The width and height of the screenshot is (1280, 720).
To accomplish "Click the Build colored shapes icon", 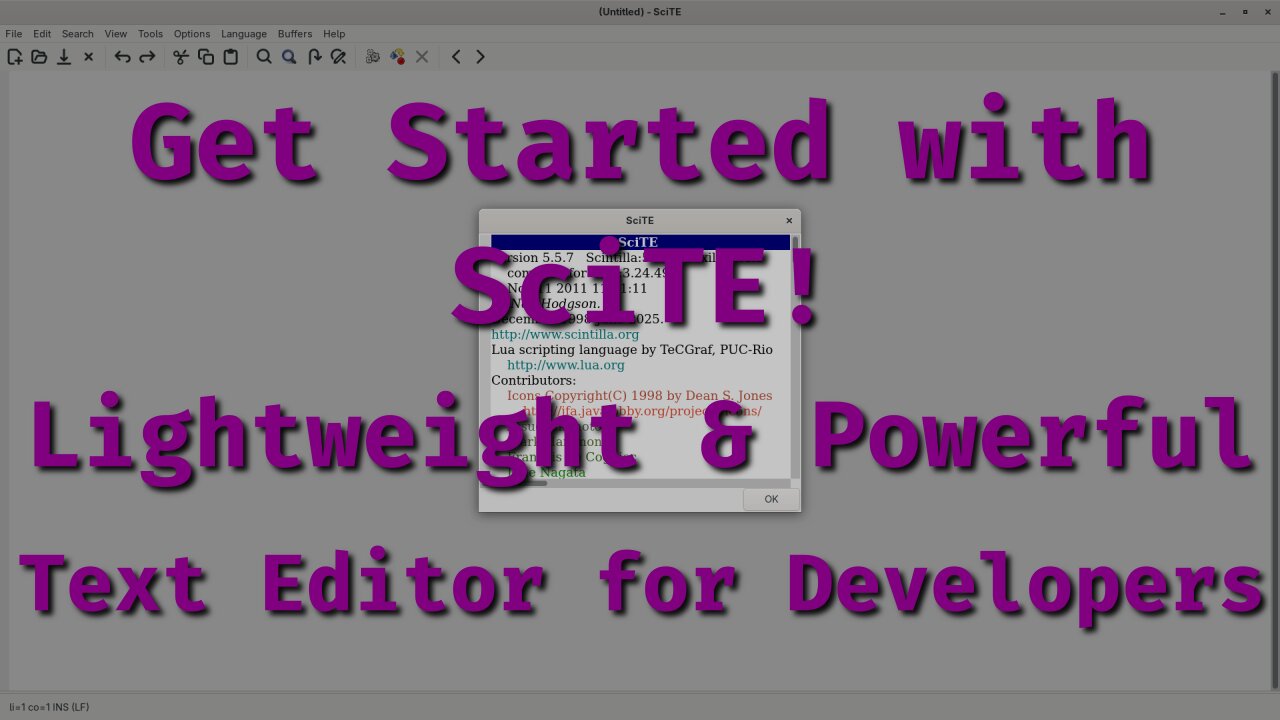I will [397, 57].
